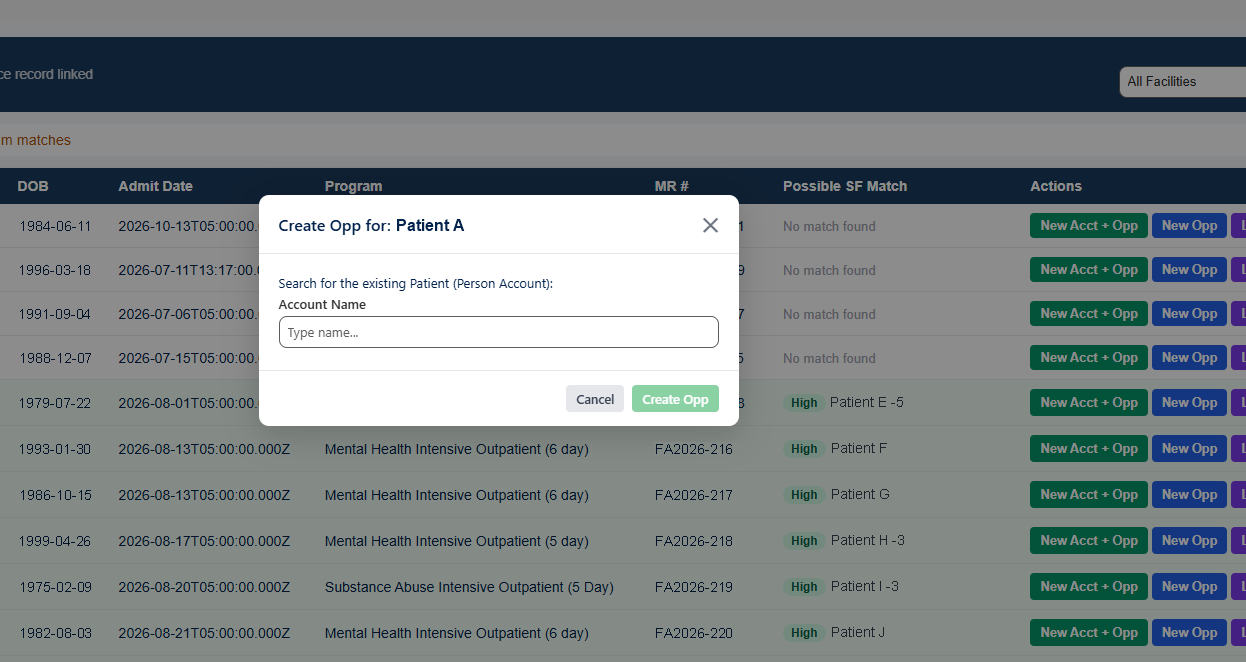The height and width of the screenshot is (662, 1246).
Task: Click the Account Name search field
Action: [x=498, y=332]
